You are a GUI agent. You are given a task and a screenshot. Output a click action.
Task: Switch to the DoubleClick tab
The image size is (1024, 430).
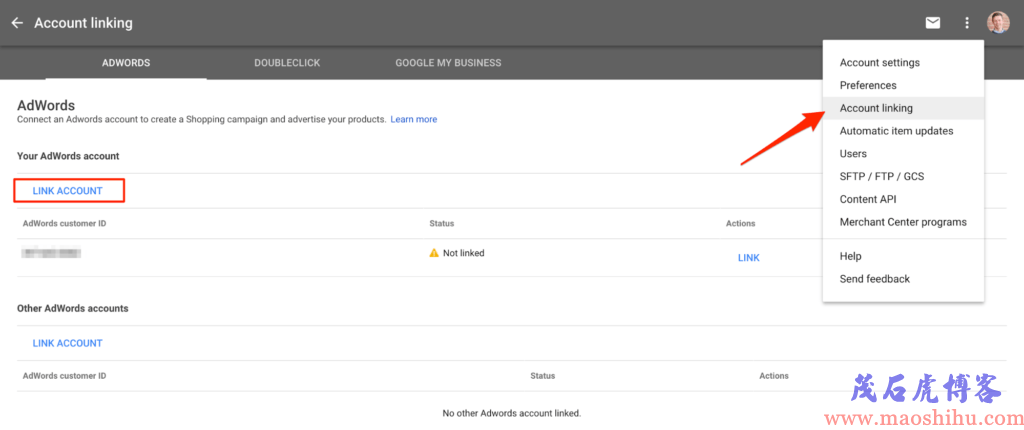click(287, 63)
